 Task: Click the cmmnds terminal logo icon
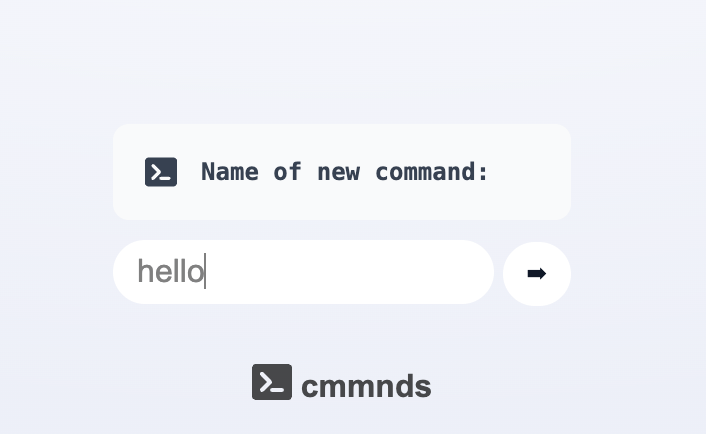point(271,382)
